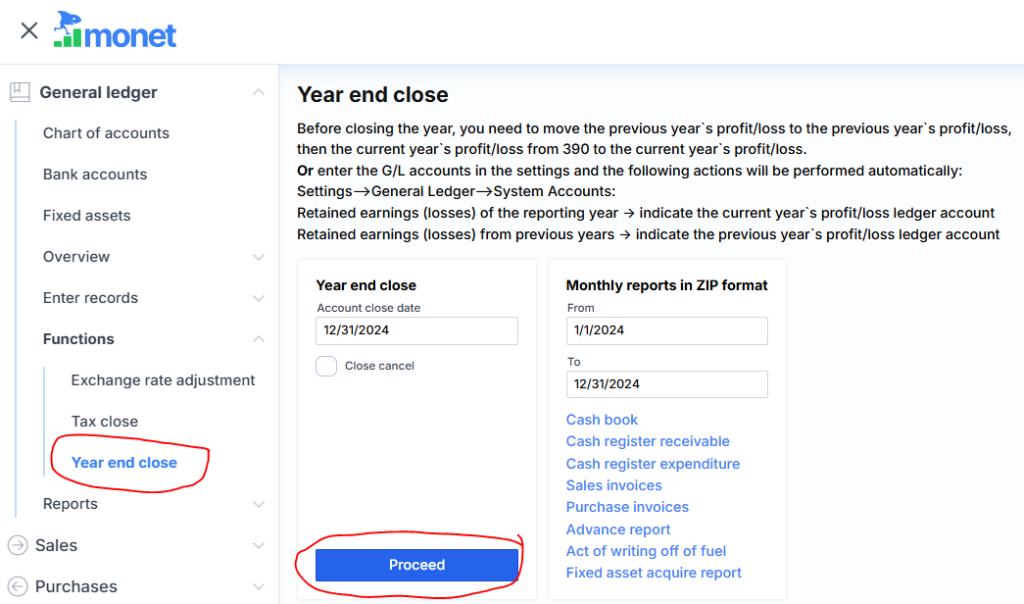Enable the Close cancel checkbox
1024x604 pixels.
(326, 366)
